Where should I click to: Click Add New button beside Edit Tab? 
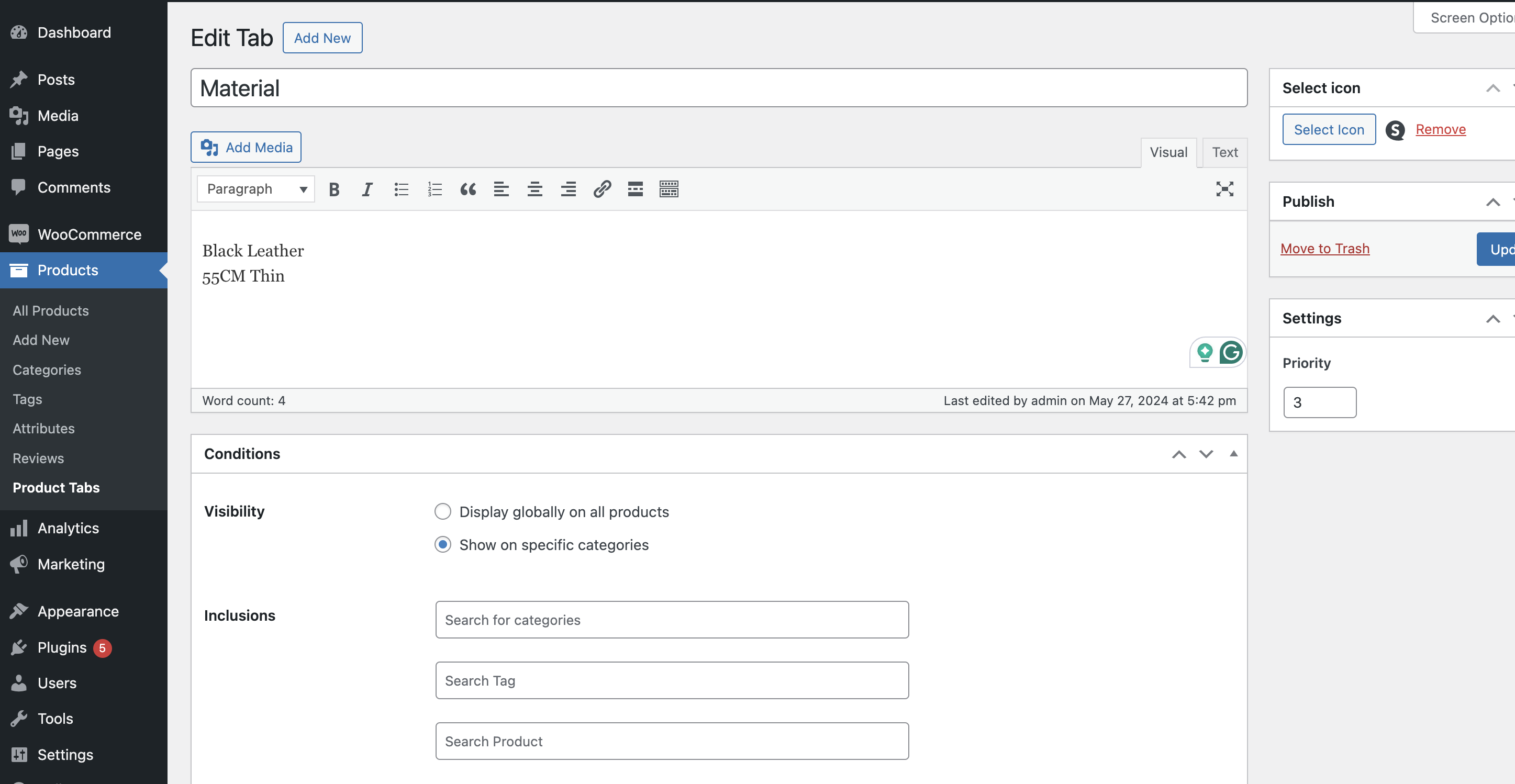point(322,38)
